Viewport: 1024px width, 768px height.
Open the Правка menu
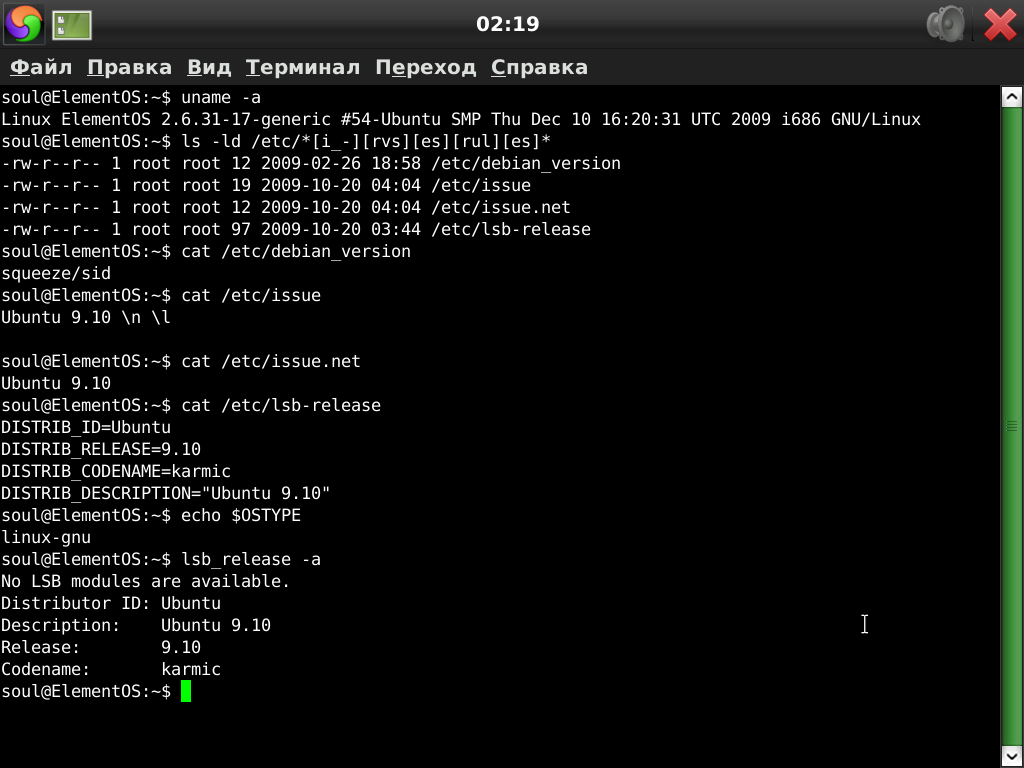(x=129, y=67)
